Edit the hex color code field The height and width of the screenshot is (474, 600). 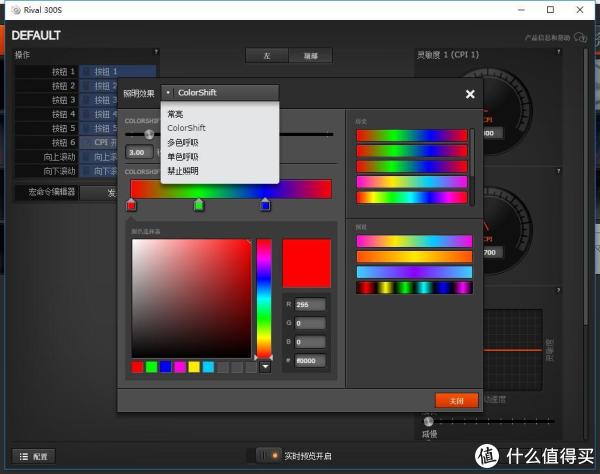(310, 360)
